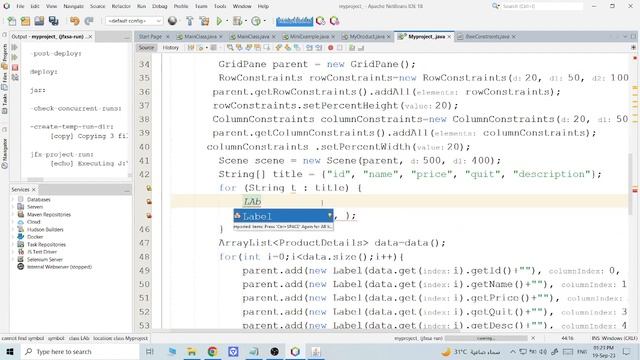Close the Output myproject_ panel tab

pyautogui.click(x=90, y=37)
